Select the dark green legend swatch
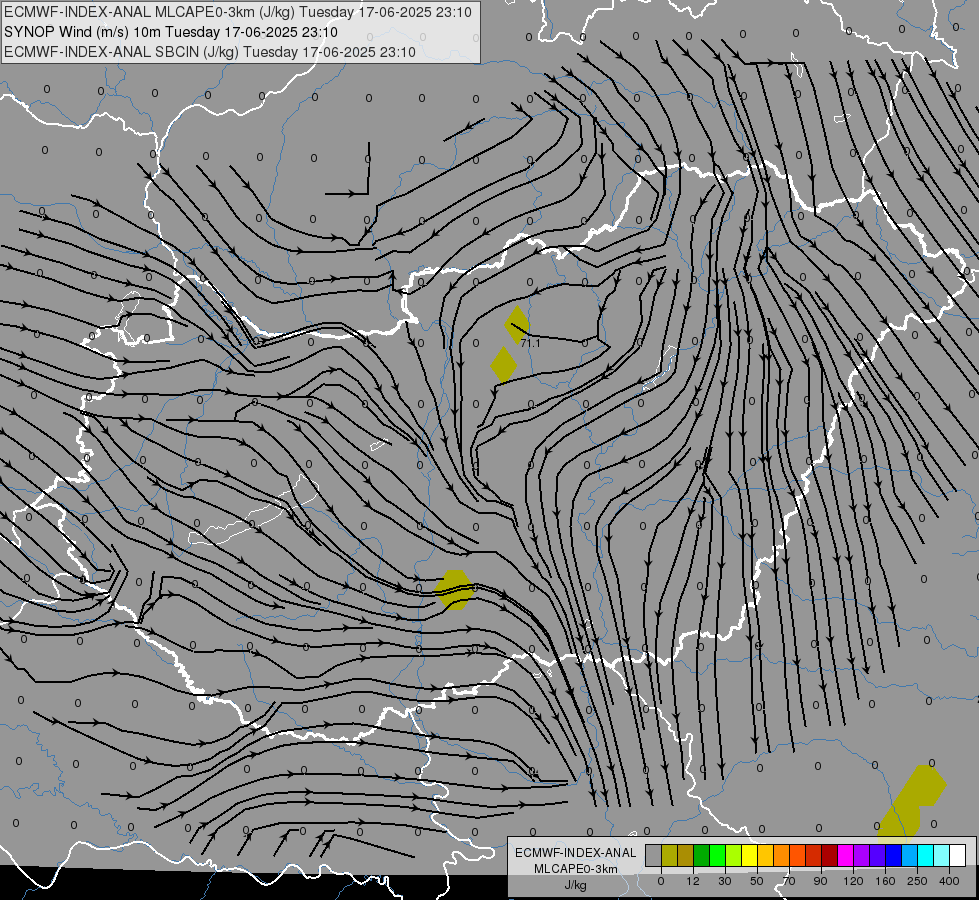 702,856
